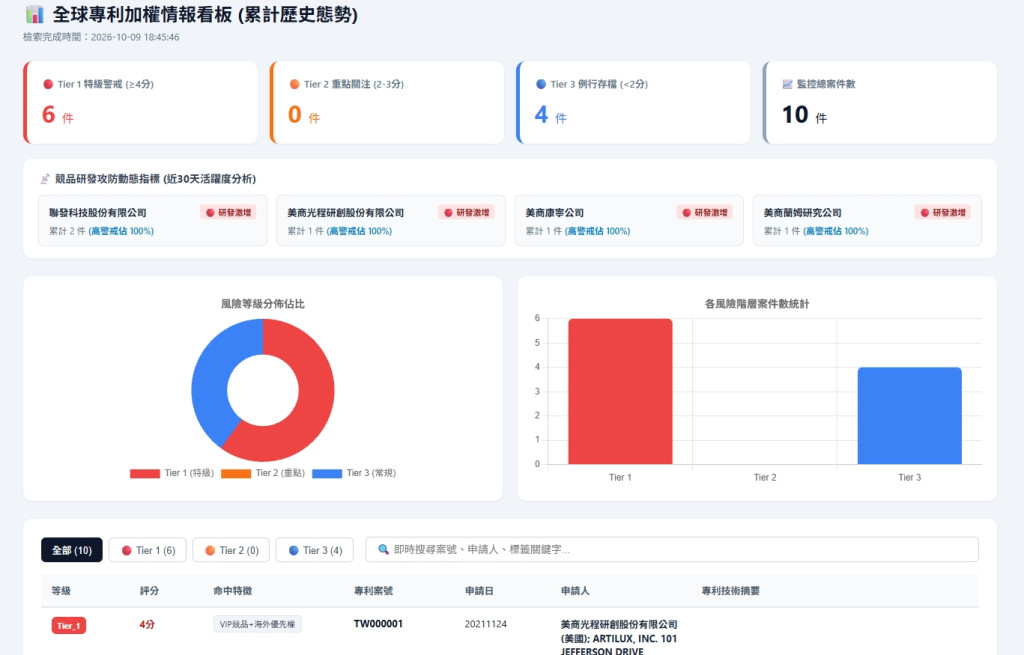Click the 4分 score in the TW000001 row
1024x655 pixels.
(x=147, y=624)
